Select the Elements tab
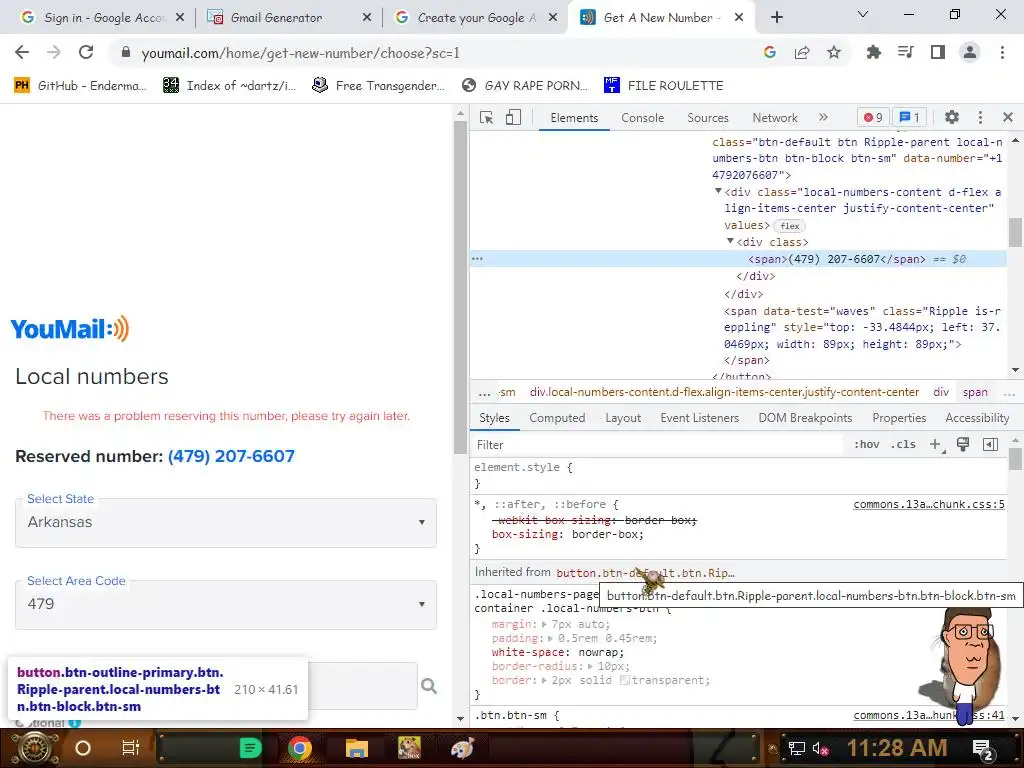Screen dimensions: 1024x768 (x=574, y=118)
